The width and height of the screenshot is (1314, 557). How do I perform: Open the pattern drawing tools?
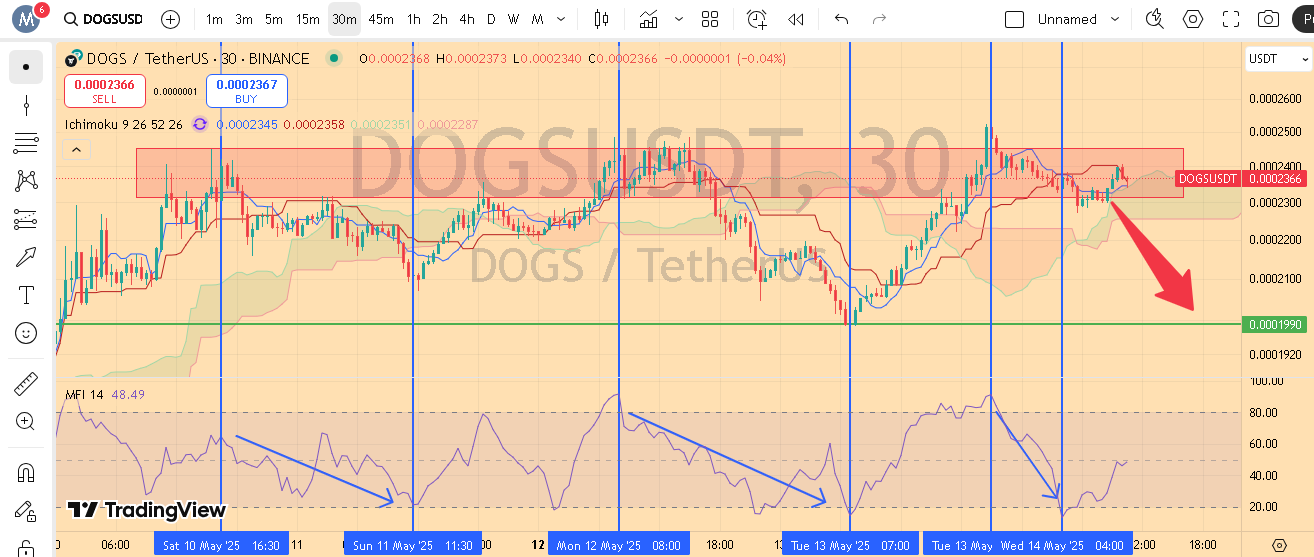point(26,181)
